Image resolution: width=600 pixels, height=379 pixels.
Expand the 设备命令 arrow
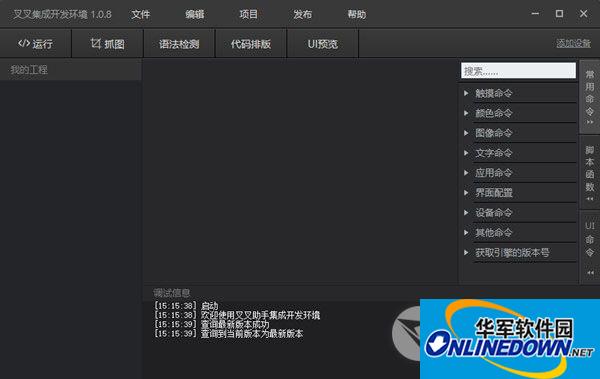pos(466,212)
